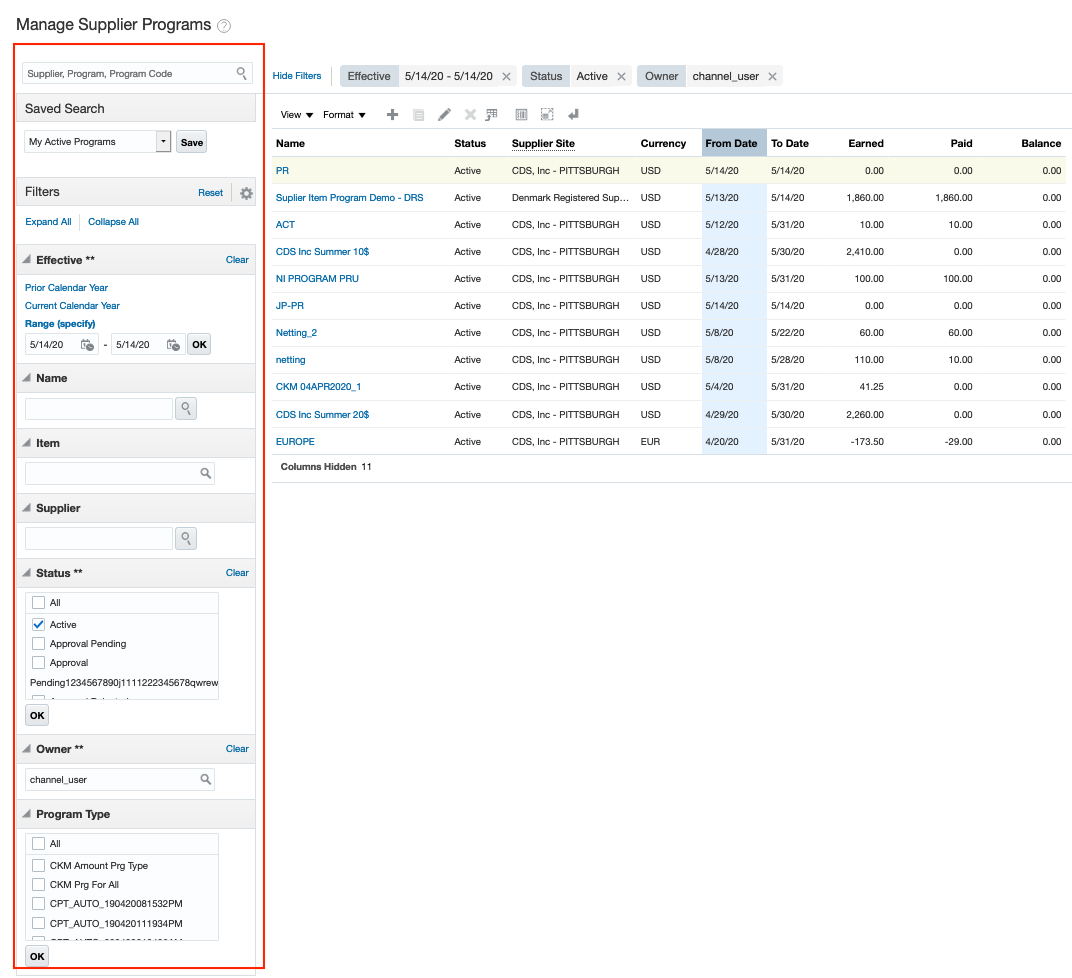Click the Freeze columns icon

tap(521, 114)
